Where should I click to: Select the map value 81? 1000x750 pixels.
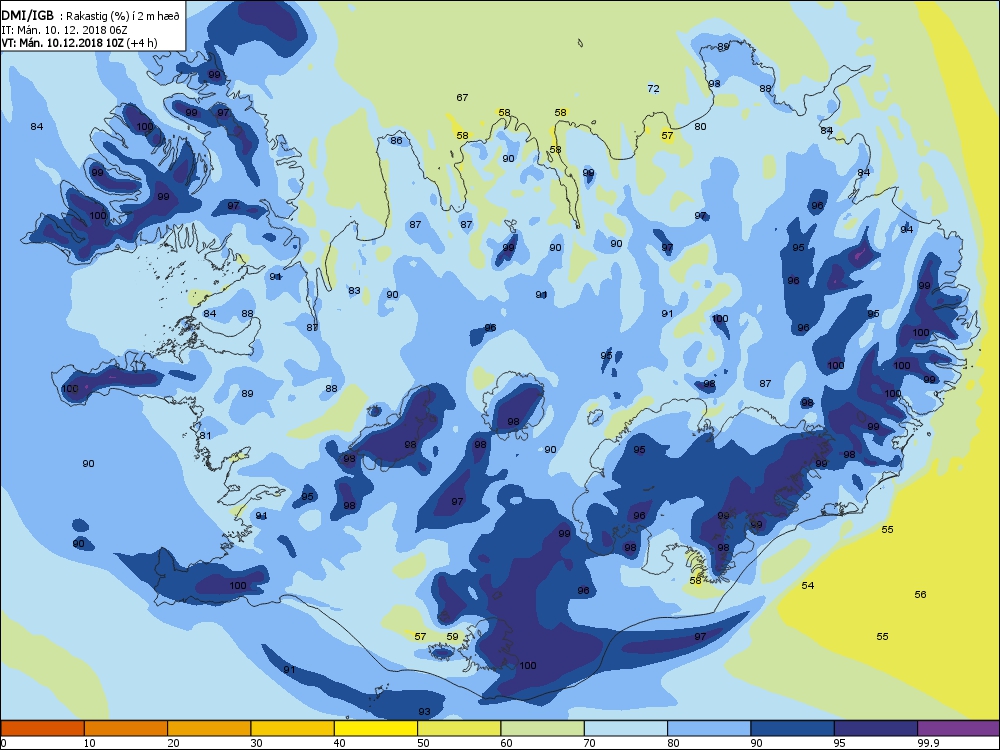(x=205, y=436)
